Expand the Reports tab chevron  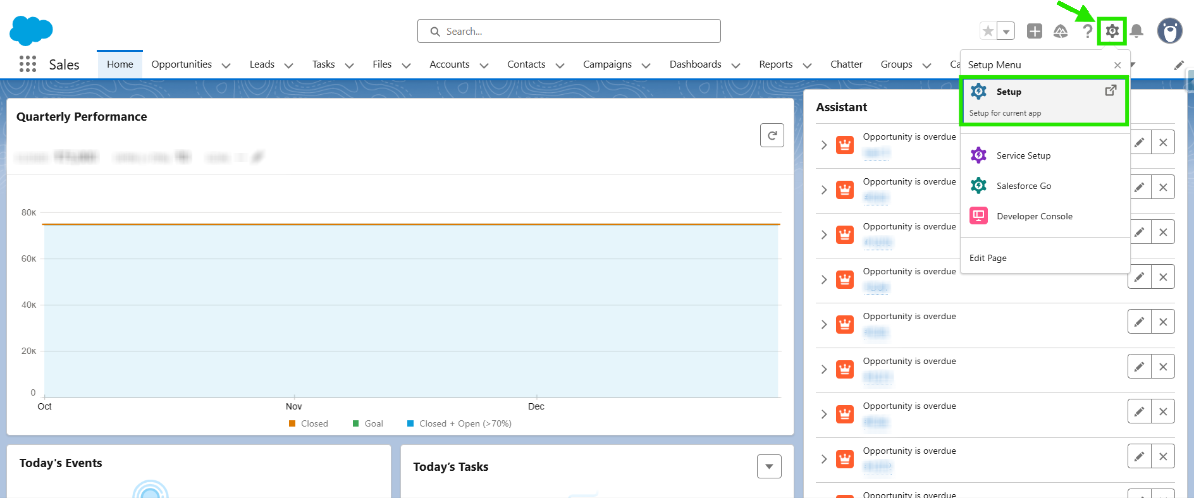(x=807, y=65)
